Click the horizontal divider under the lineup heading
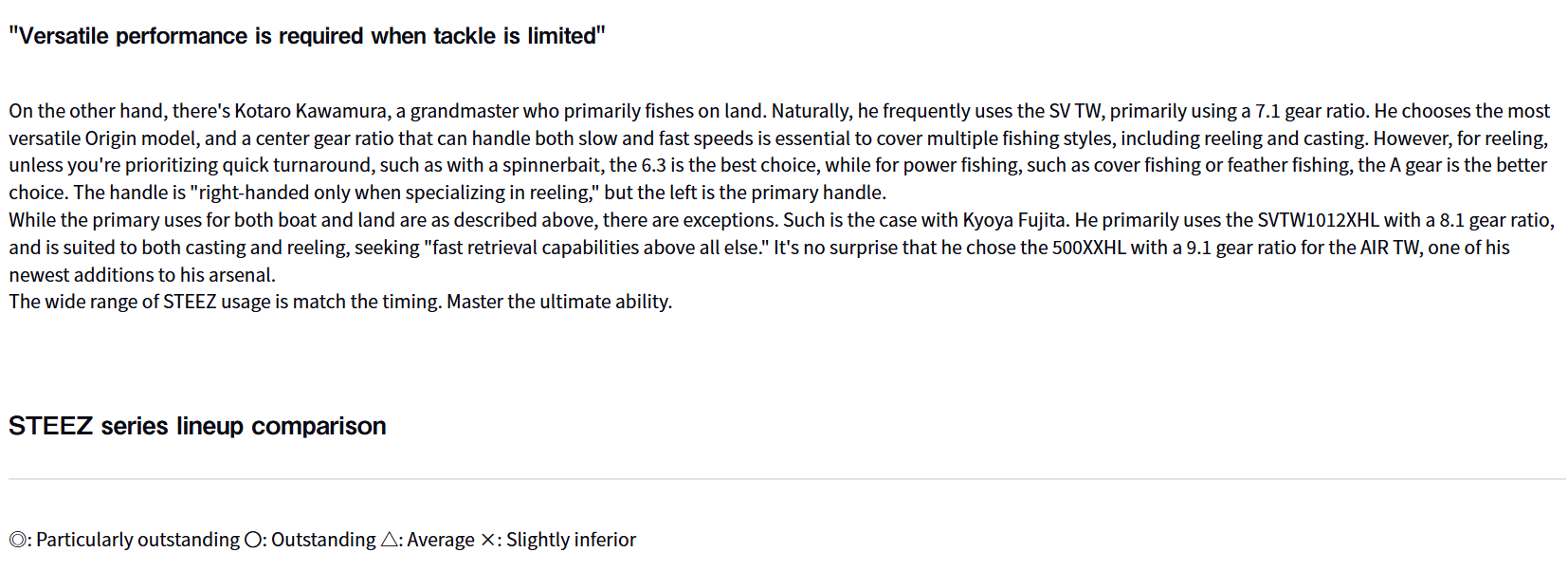The width and height of the screenshot is (1568, 571). (787, 479)
